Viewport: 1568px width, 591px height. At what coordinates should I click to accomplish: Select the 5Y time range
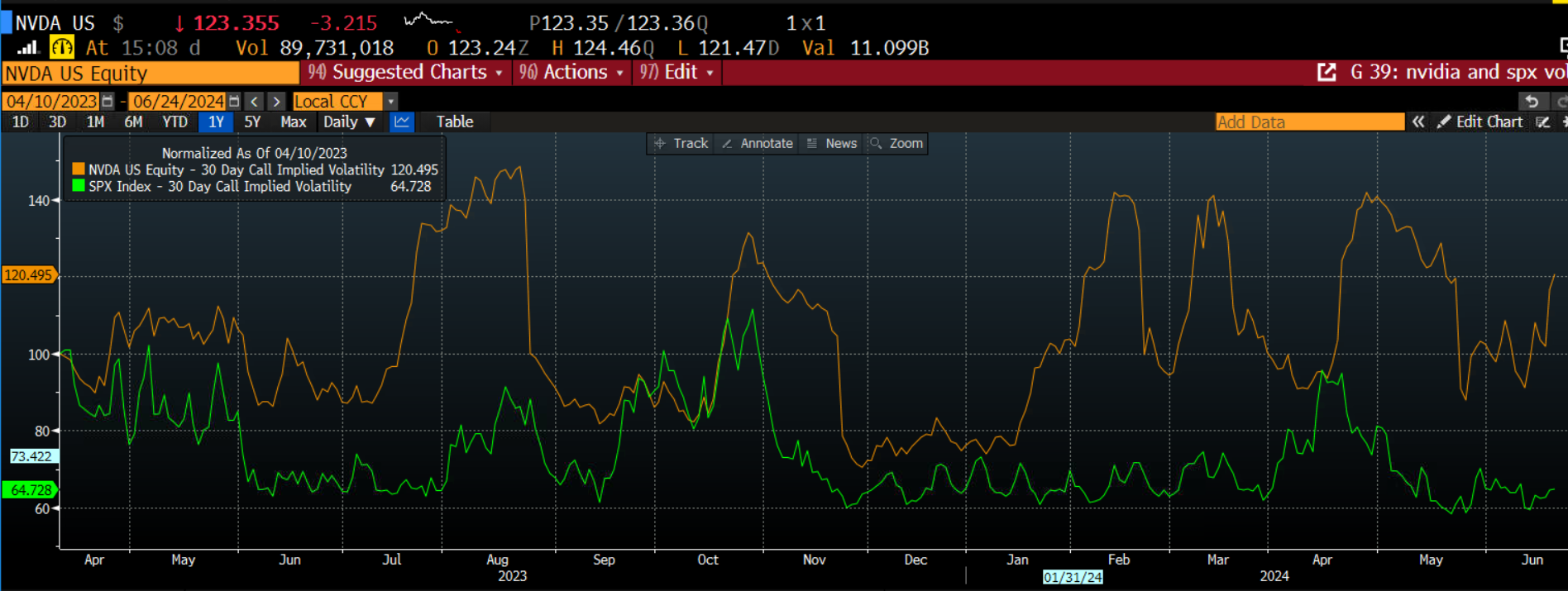click(x=252, y=122)
